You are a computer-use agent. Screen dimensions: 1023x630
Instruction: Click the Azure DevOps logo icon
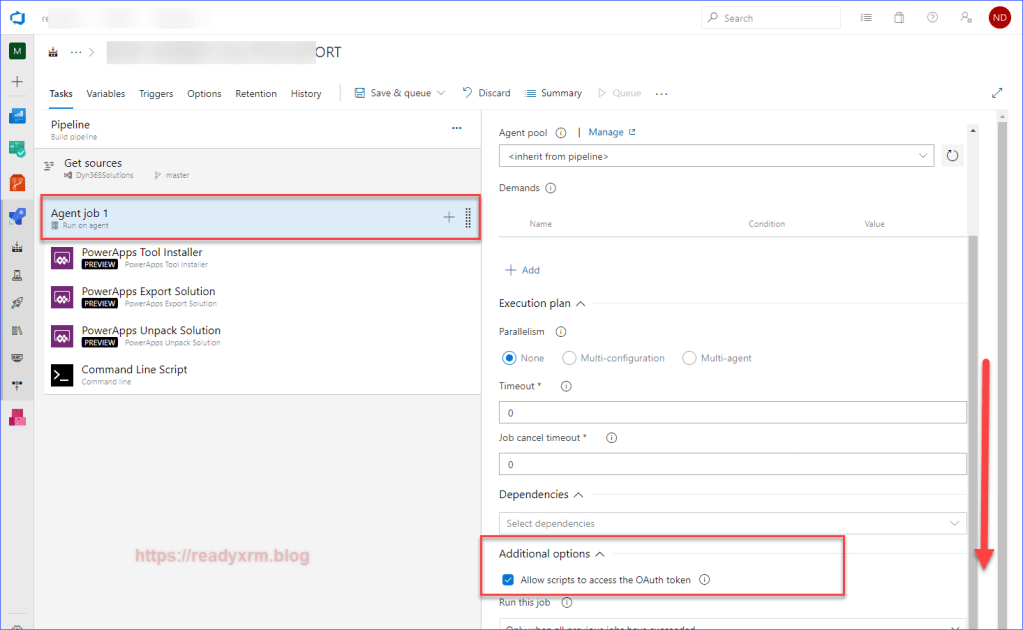17,17
